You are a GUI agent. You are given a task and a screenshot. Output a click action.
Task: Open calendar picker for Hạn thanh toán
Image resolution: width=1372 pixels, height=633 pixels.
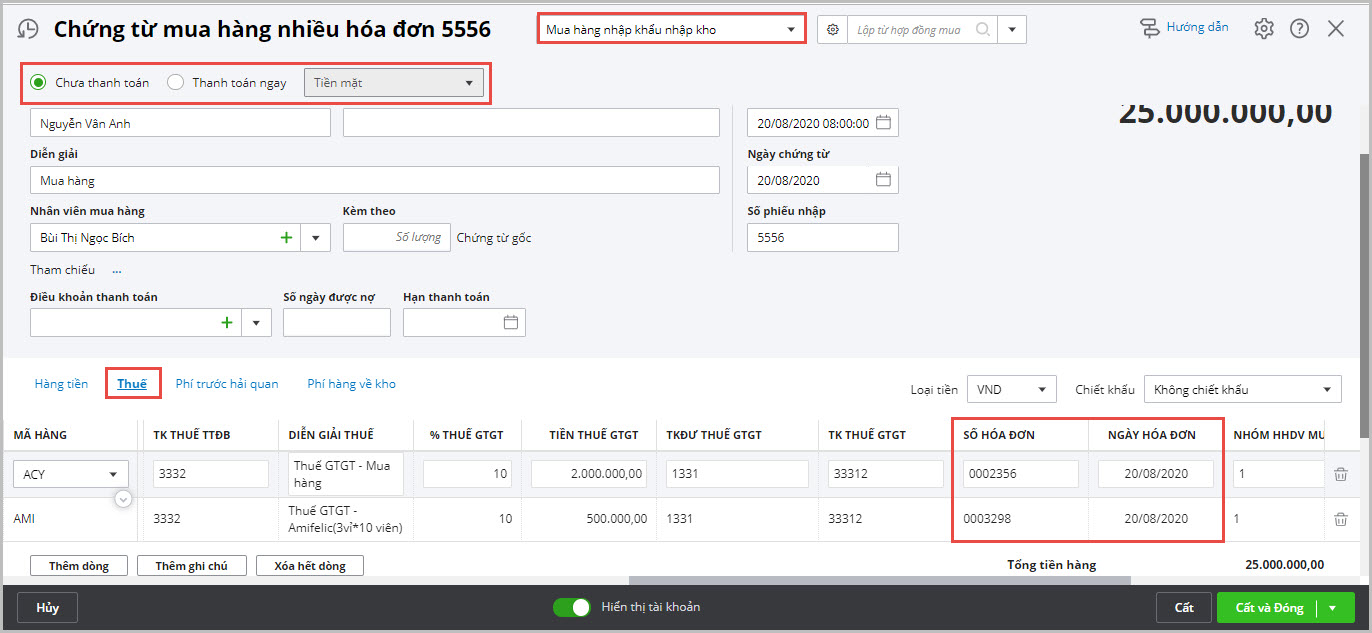[x=511, y=323]
